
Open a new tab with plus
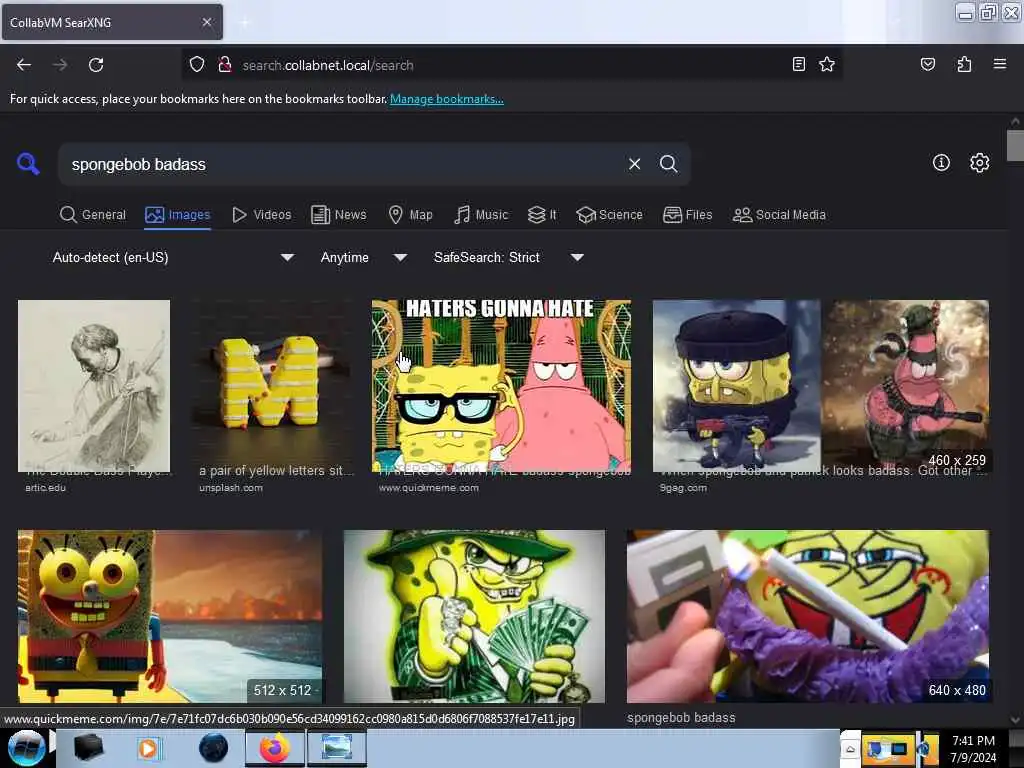[x=245, y=22]
